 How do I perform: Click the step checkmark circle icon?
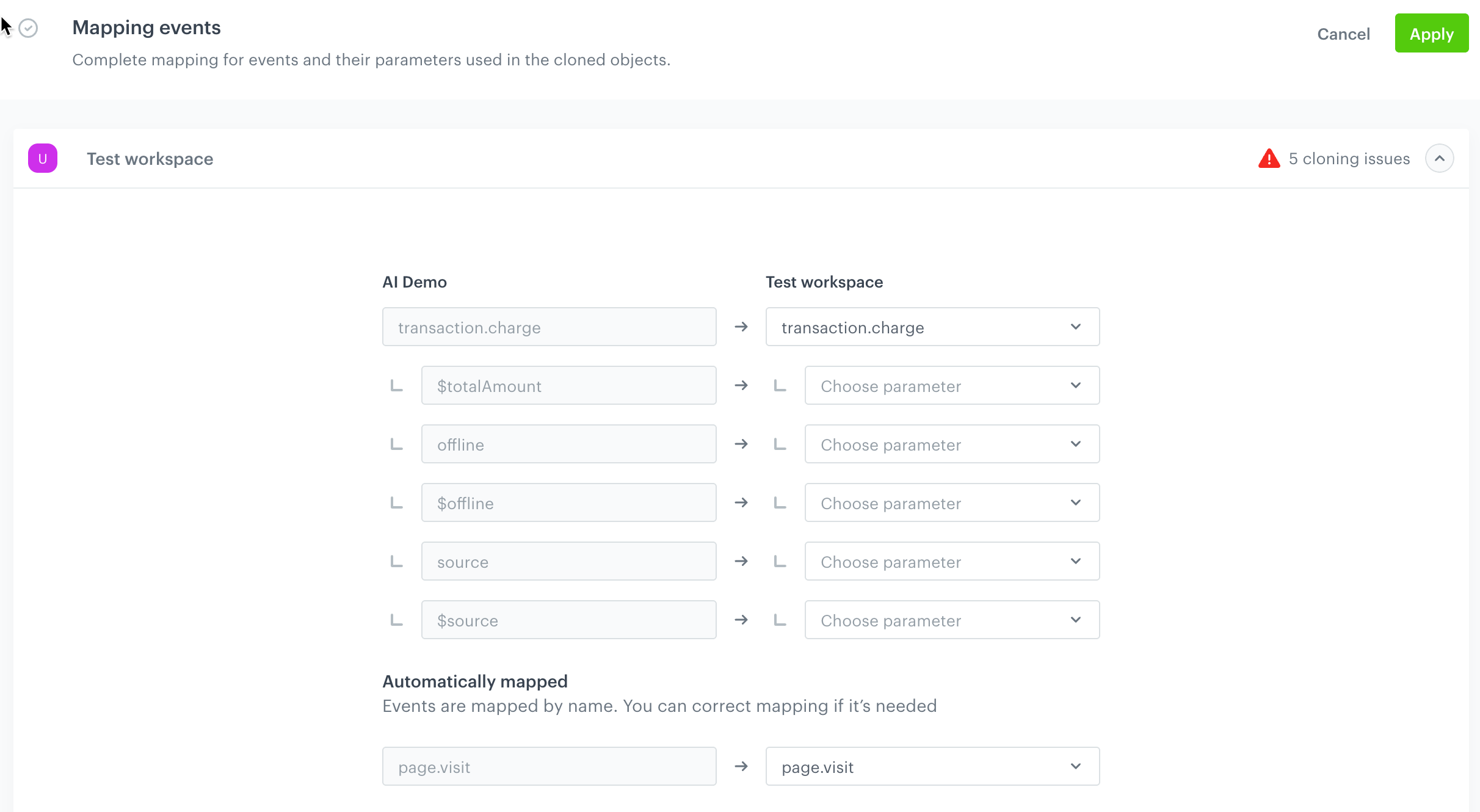tap(28, 28)
